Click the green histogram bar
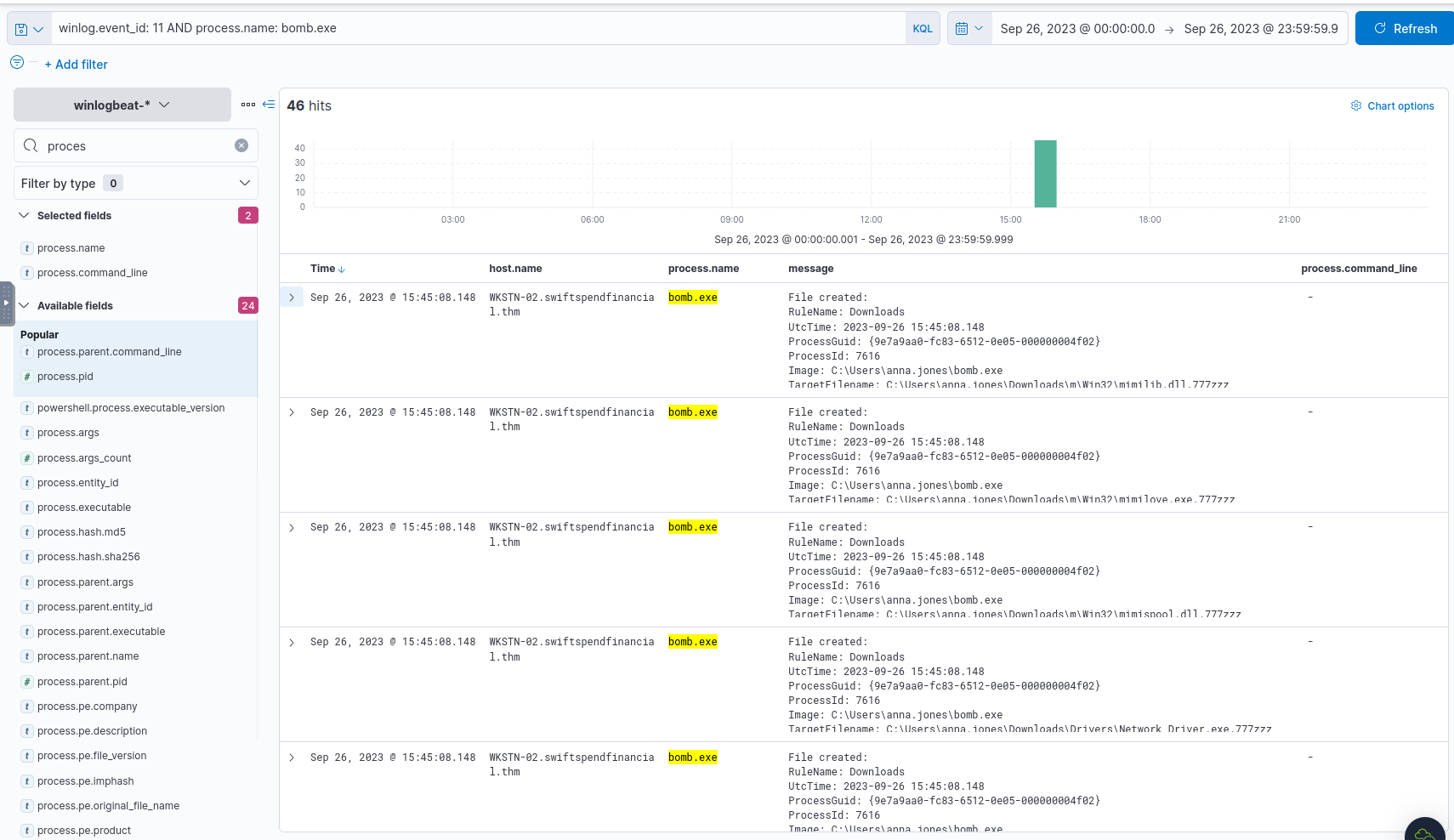This screenshot has width=1454, height=840. [1045, 174]
